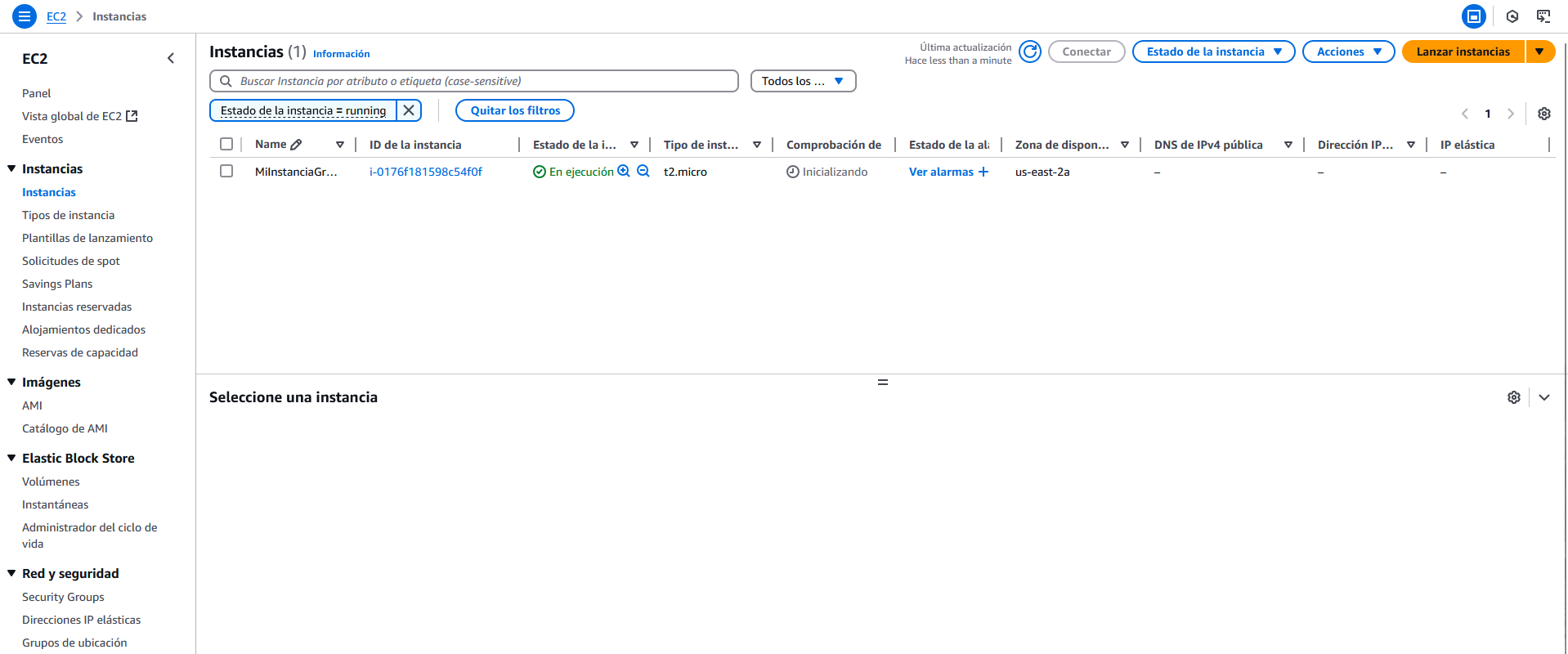Screen dimensions: 1568x654
Task: Click the Name edit pencil icon
Action: point(296,144)
